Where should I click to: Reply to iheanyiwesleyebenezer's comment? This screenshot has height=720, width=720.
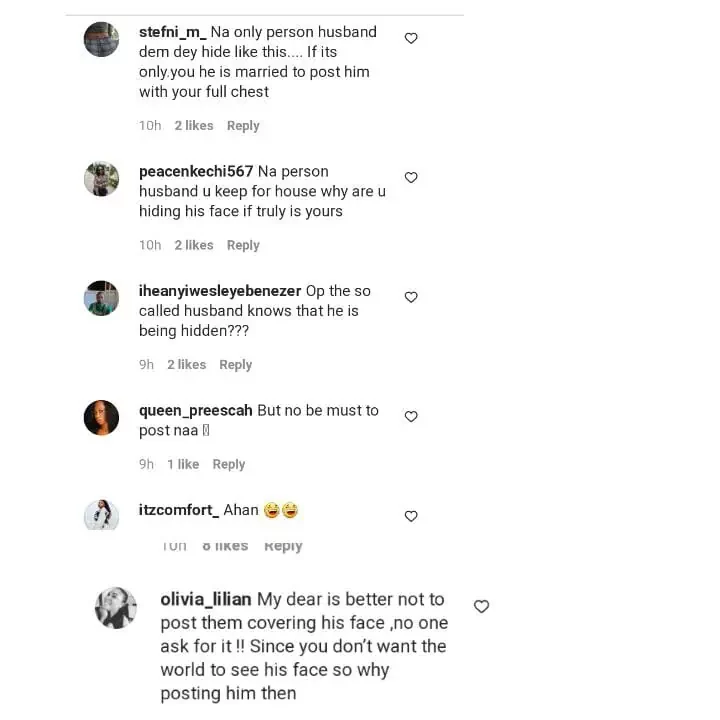(235, 365)
